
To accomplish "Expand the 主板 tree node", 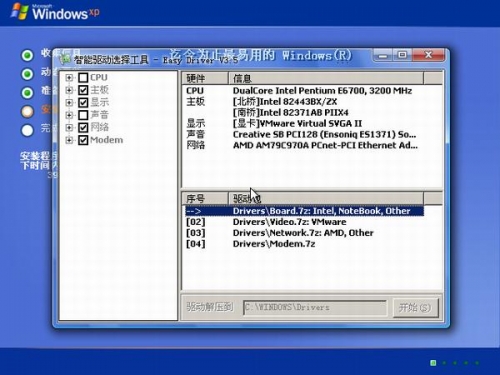I will point(69,90).
